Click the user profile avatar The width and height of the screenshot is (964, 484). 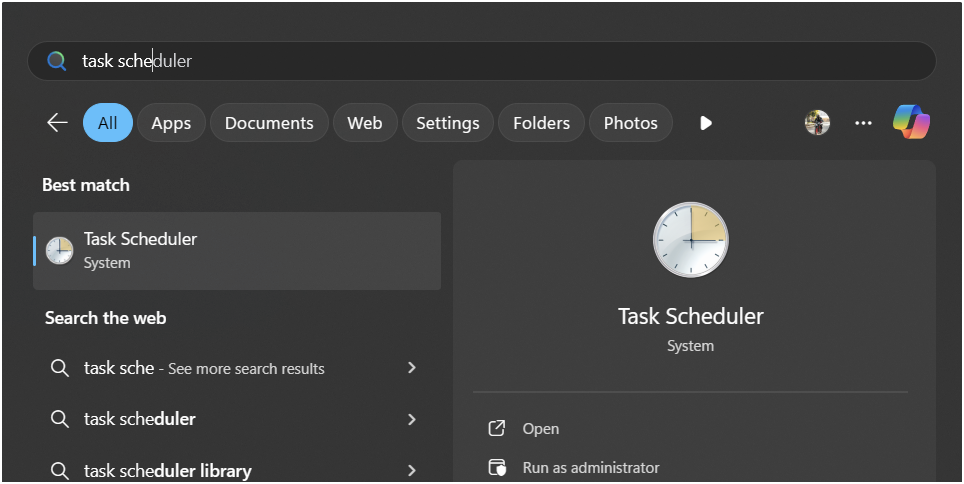click(817, 122)
